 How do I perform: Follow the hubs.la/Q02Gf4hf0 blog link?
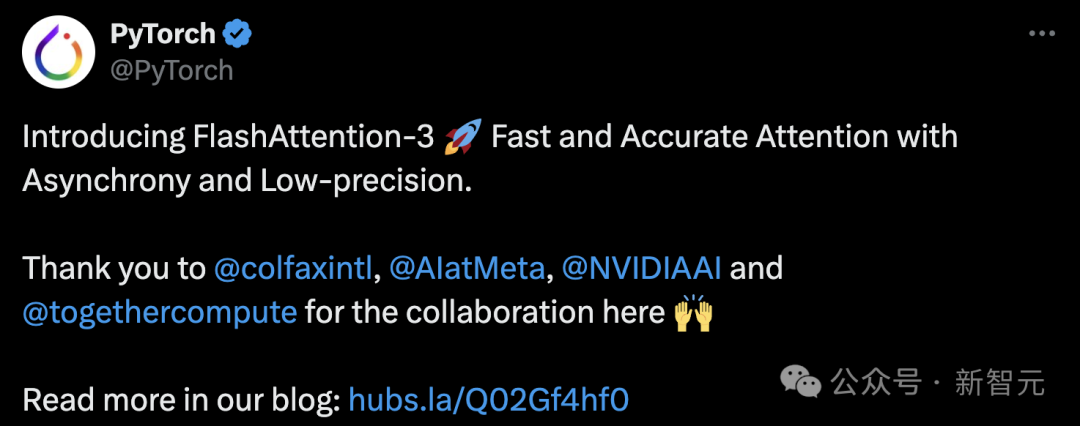489,400
